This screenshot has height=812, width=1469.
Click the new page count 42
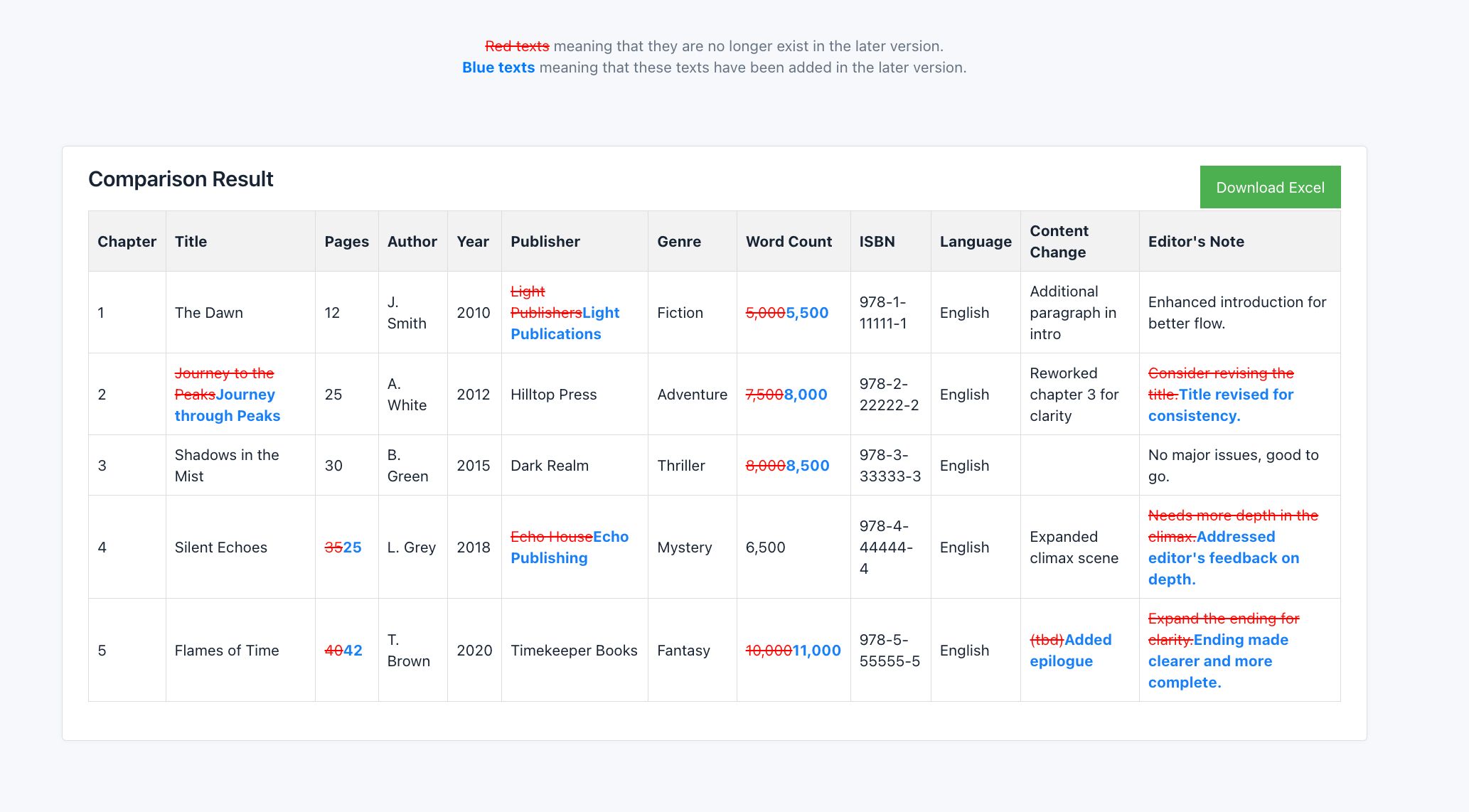[352, 650]
